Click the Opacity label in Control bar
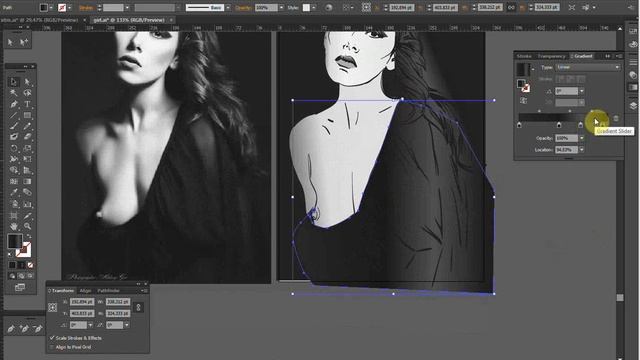Screen dimensions: 640x360 [243, 8]
